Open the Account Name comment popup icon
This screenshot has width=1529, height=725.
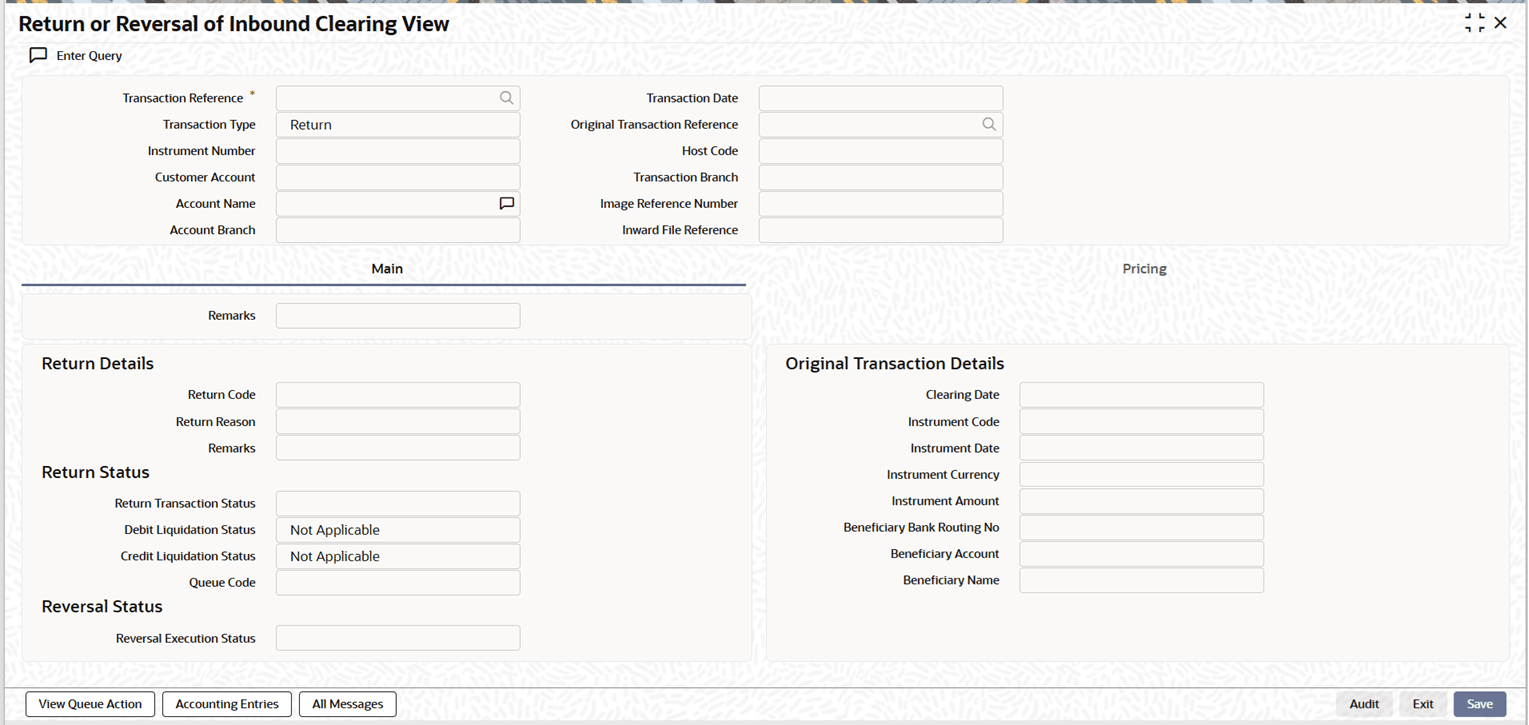pyautogui.click(x=507, y=204)
